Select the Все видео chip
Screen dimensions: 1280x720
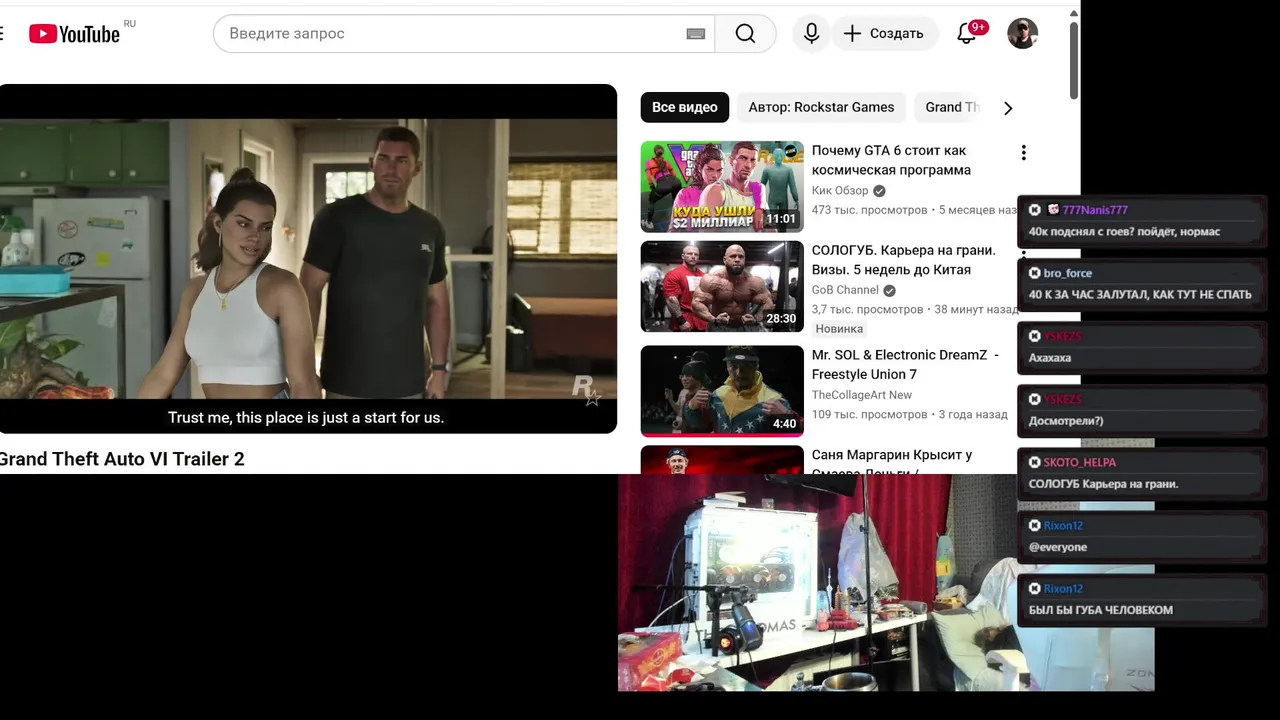pos(685,107)
